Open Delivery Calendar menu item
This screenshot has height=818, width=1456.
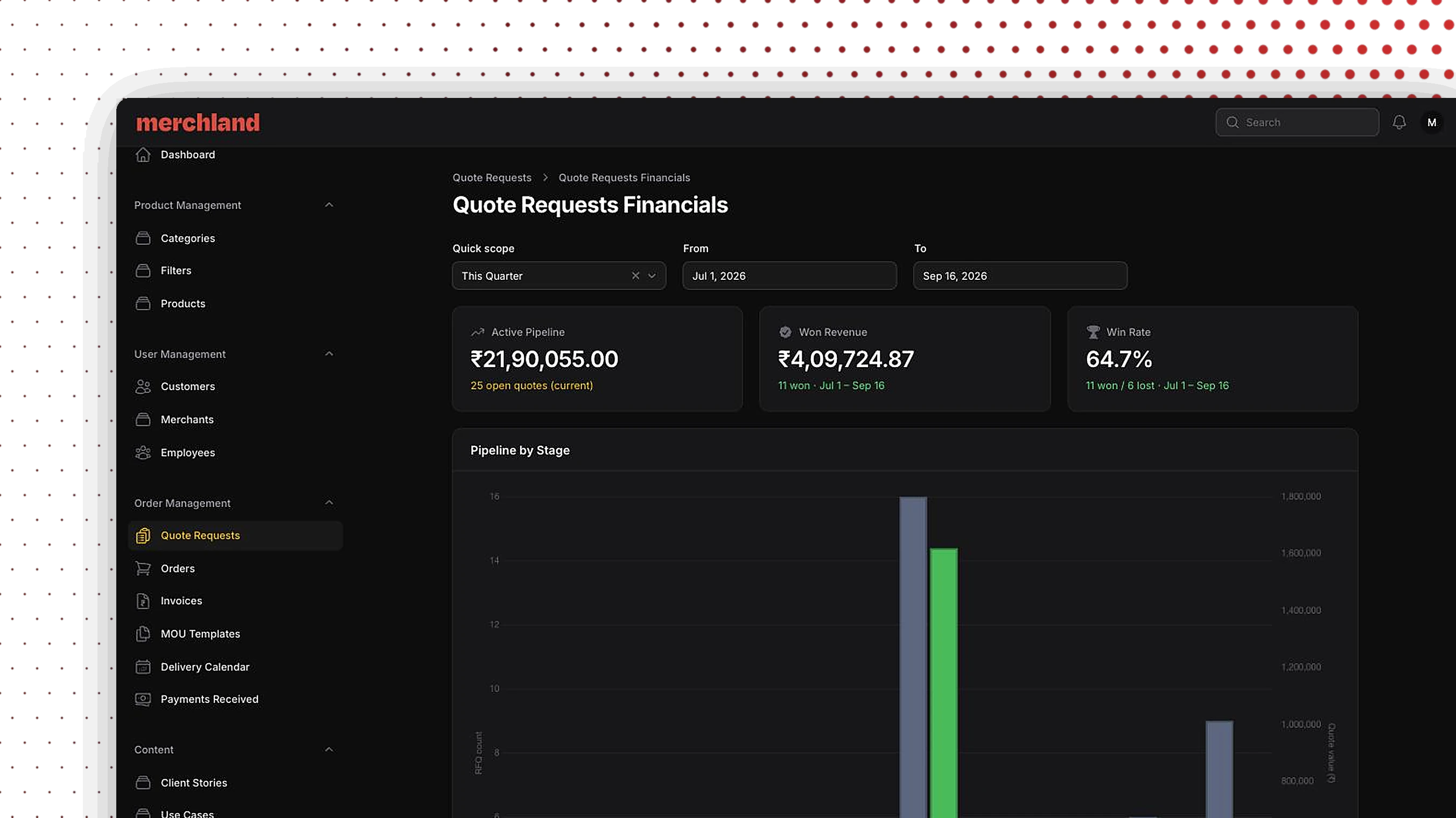pyautogui.click(x=205, y=667)
